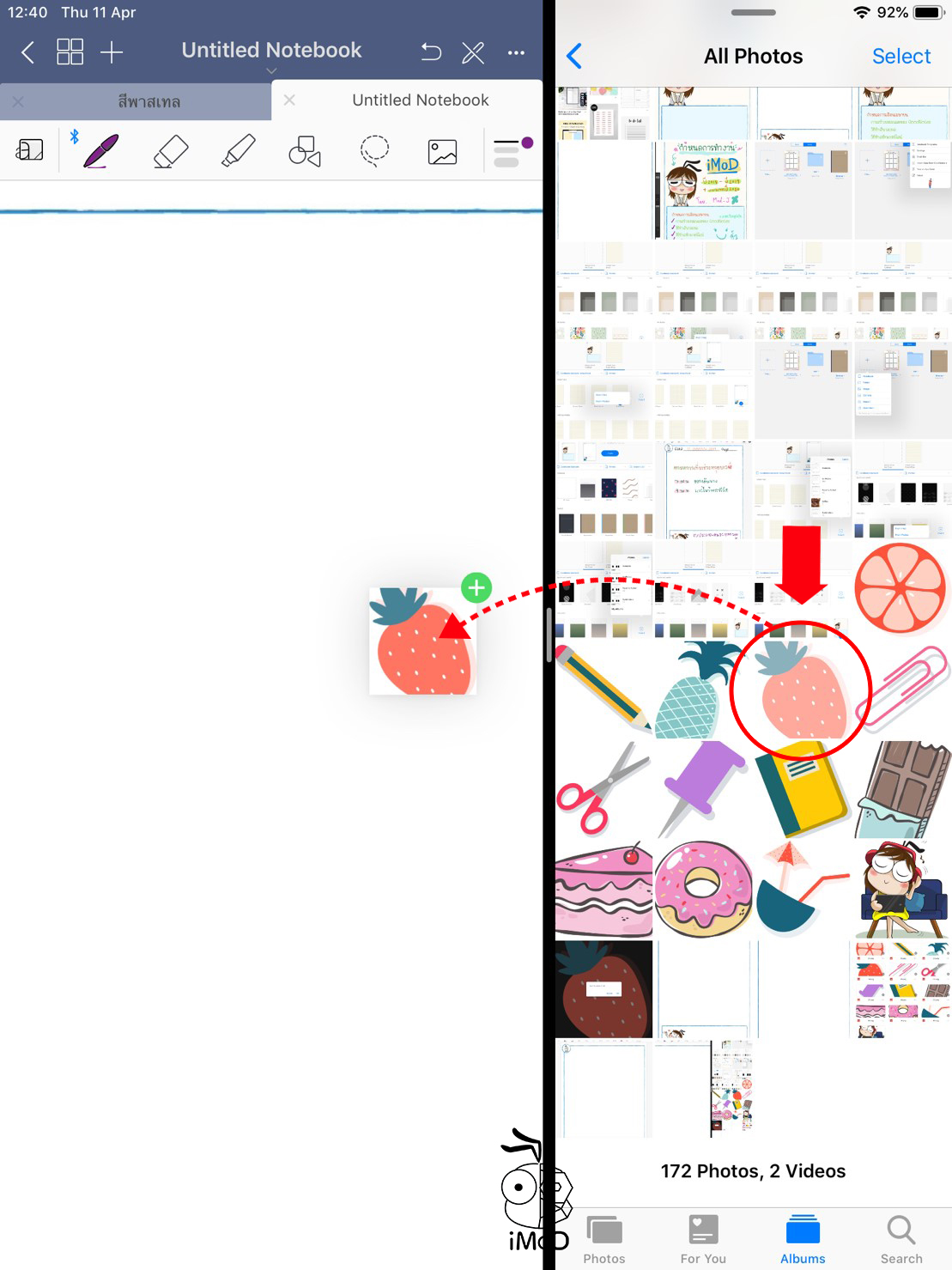
Task: Expand the notebook title chevron
Action: (x=271, y=71)
